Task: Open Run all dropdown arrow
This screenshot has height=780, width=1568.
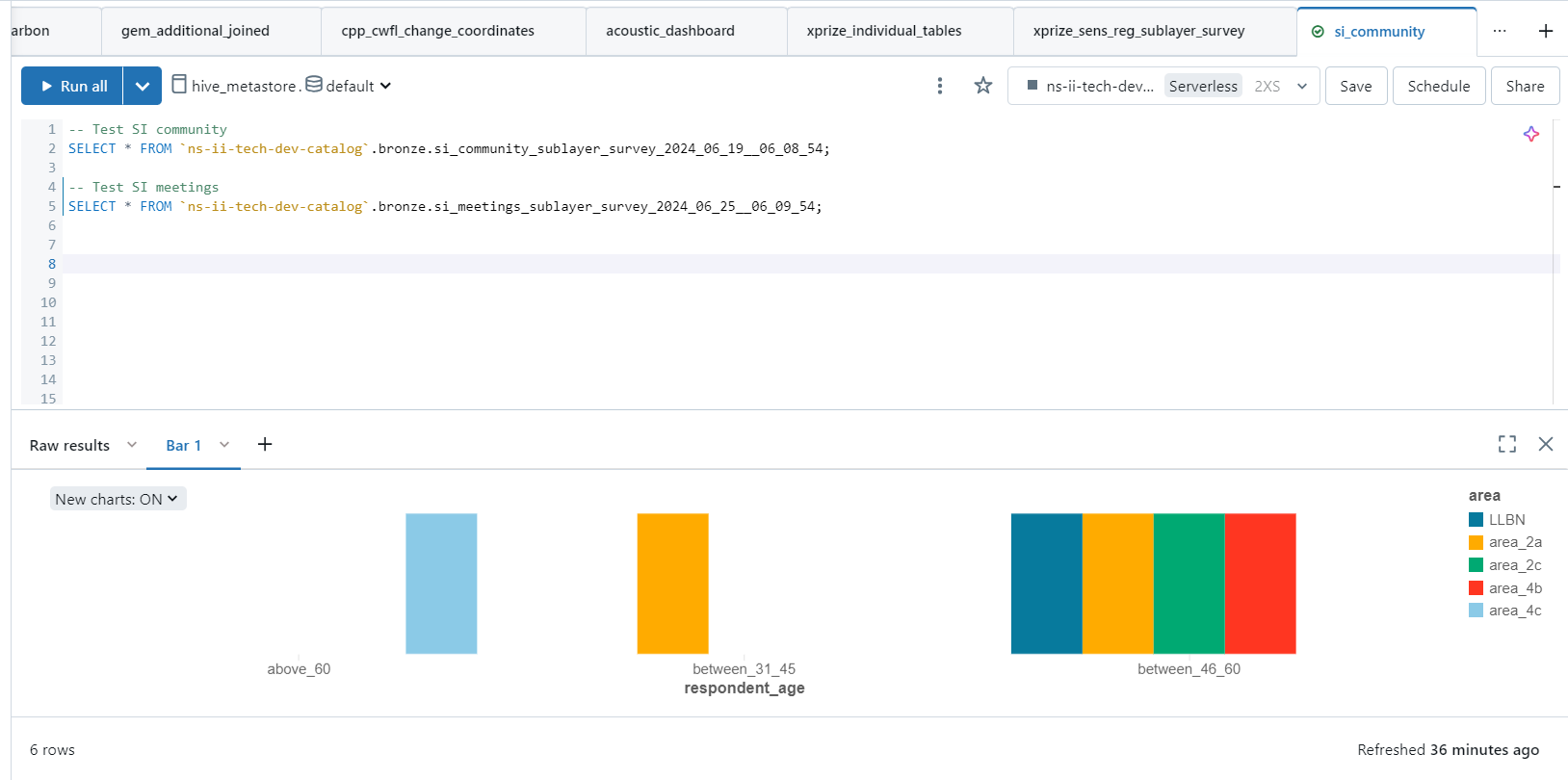Action: 143,86
